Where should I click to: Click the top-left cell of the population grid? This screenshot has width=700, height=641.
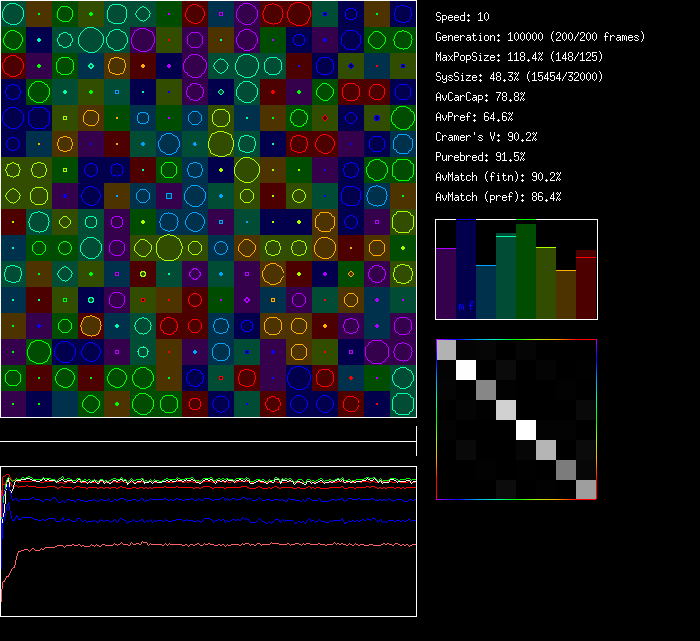tap(13, 13)
